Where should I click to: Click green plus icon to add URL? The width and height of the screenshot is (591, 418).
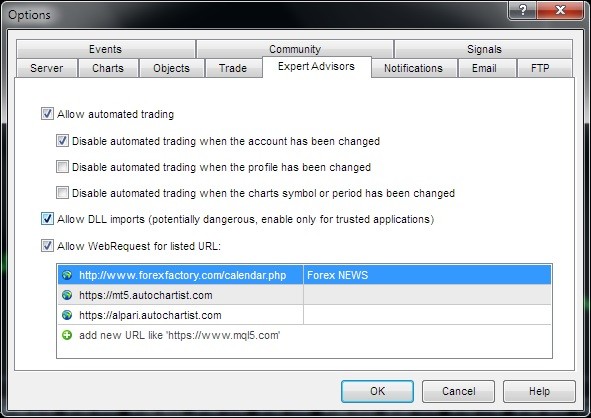(67, 335)
